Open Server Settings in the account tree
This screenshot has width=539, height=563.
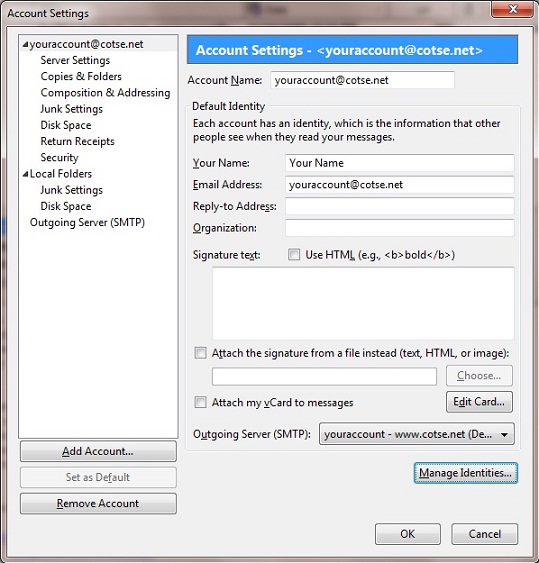(75, 60)
